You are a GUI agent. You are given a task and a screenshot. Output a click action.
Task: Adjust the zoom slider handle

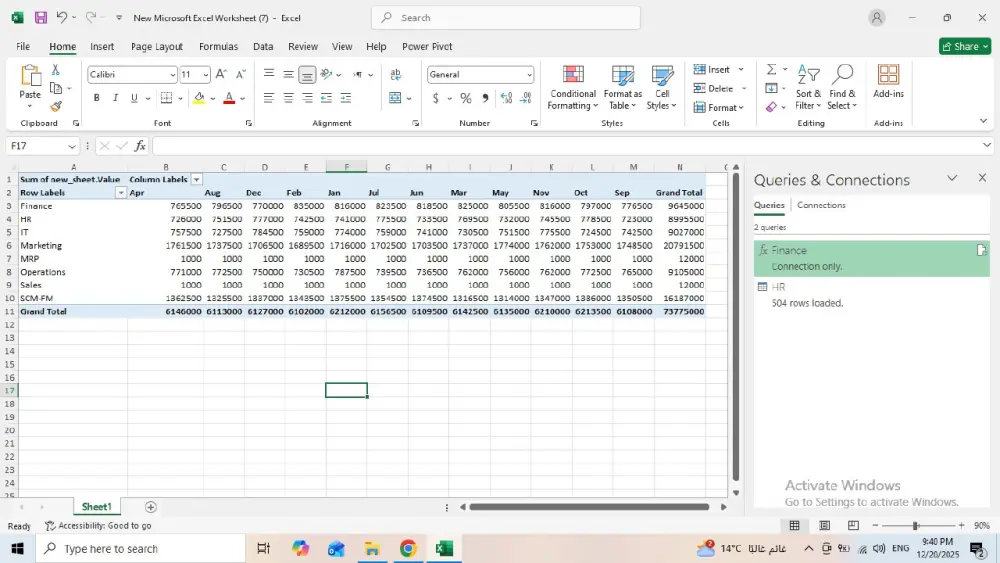[915, 525]
